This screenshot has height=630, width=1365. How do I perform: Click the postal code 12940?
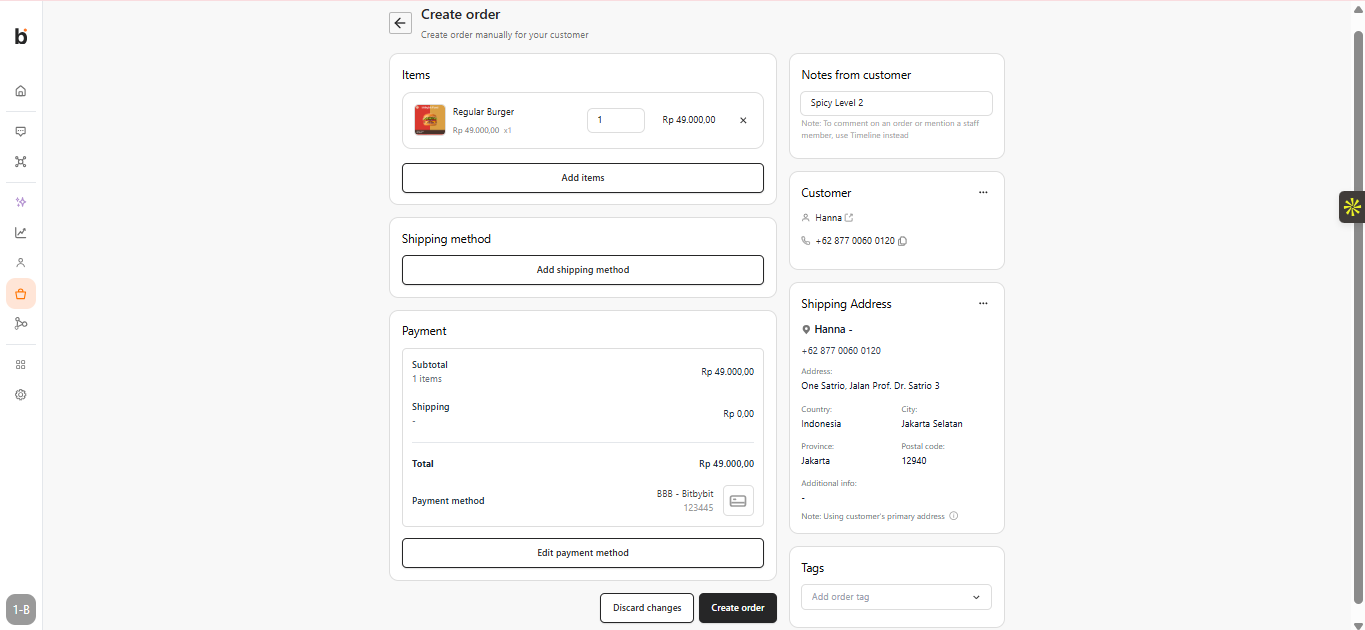914,461
